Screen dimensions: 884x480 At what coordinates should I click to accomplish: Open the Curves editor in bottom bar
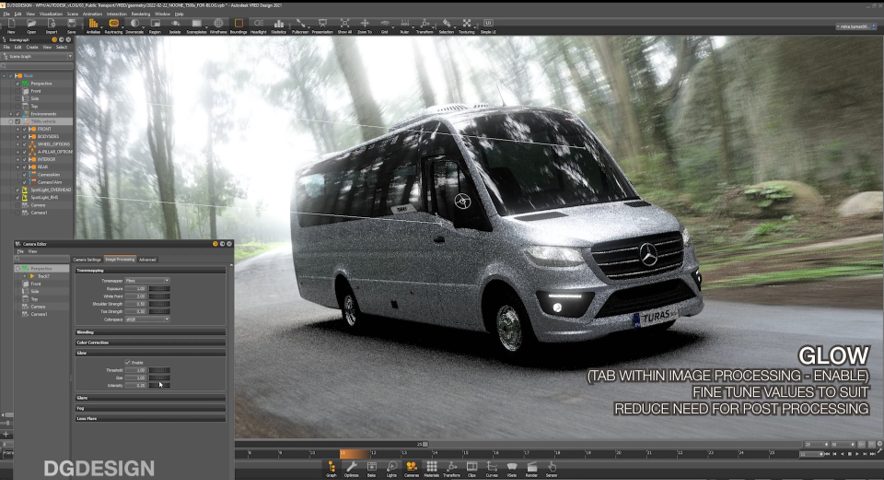pos(491,468)
